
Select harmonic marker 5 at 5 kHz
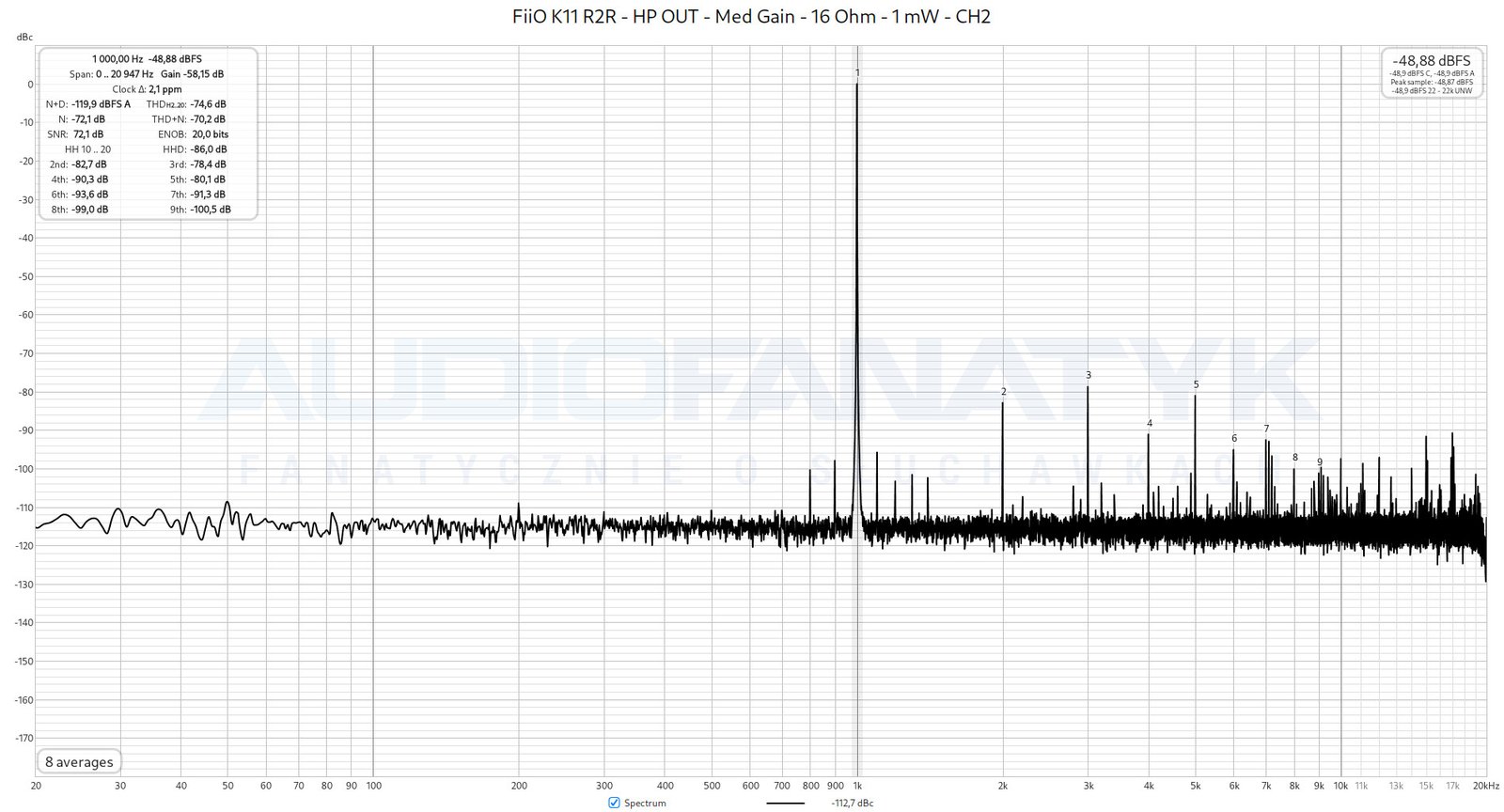1196,384
